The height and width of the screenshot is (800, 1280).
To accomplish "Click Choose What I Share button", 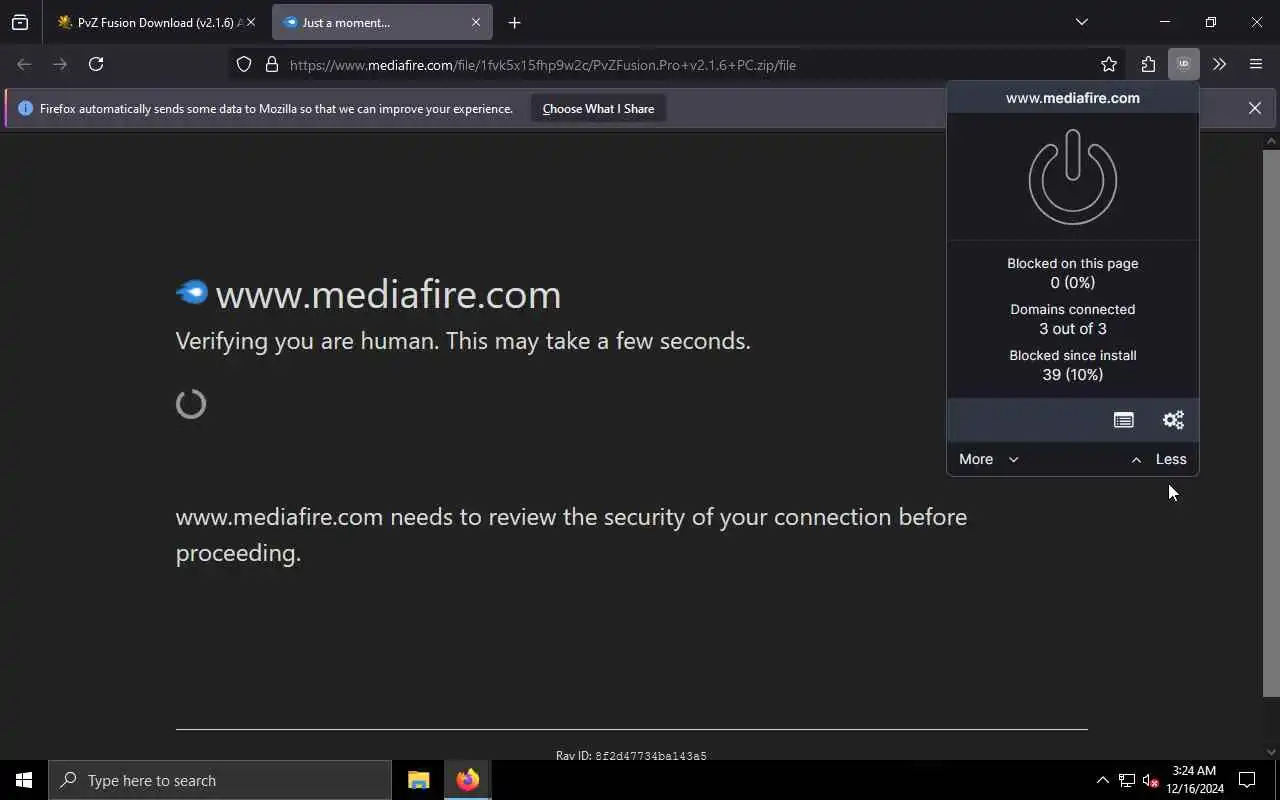I will pos(598,108).
